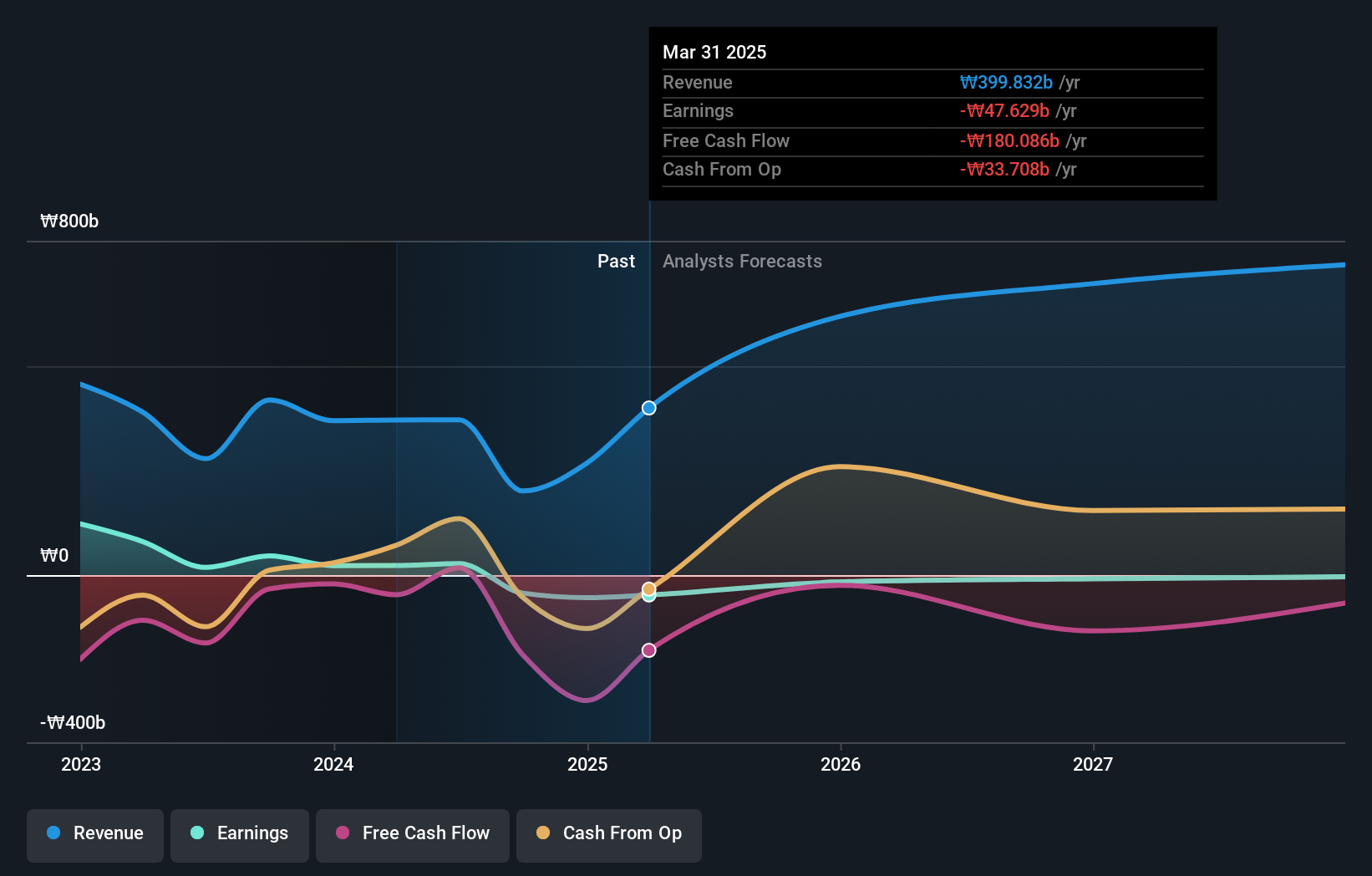Toggle the Free Cash Flow legend button

point(413,835)
